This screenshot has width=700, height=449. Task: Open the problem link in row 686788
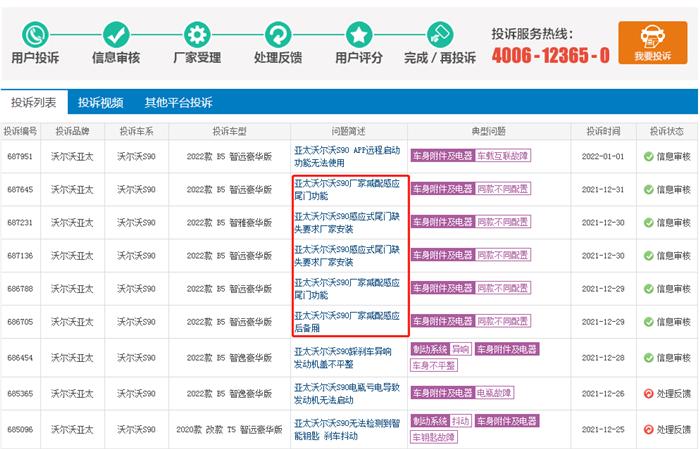347,289
